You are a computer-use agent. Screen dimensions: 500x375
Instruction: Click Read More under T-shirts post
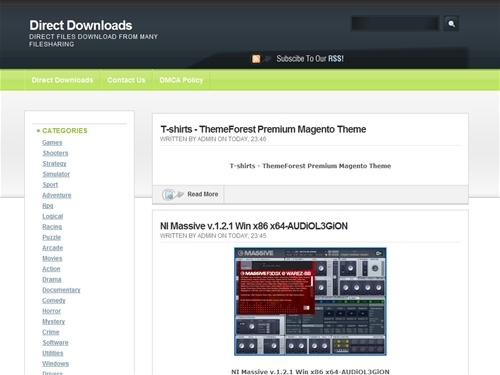[x=203, y=194]
